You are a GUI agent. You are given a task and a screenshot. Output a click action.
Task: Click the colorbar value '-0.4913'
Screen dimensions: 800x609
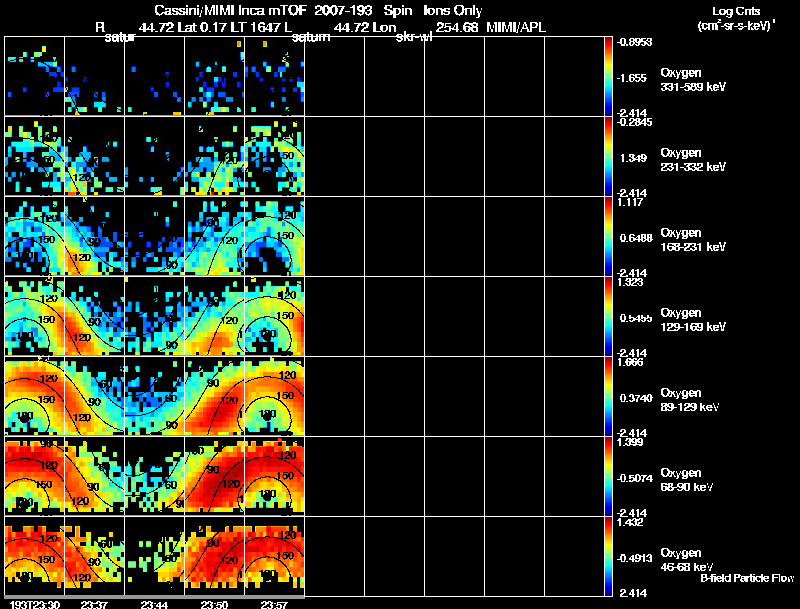pos(634,559)
